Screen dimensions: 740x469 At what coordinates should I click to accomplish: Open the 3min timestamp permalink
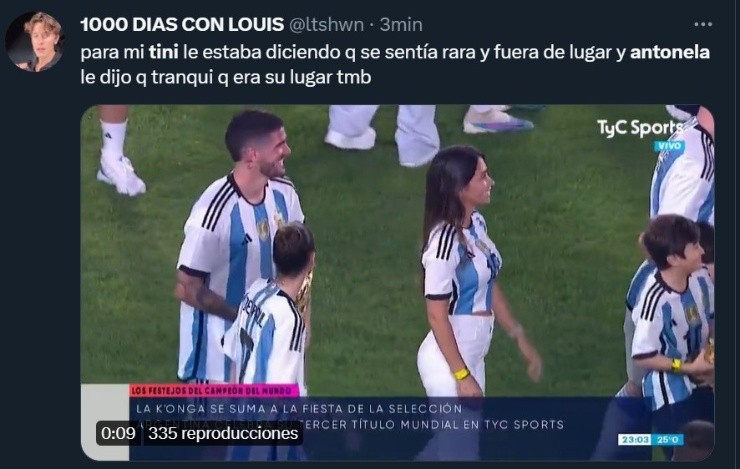(401, 25)
